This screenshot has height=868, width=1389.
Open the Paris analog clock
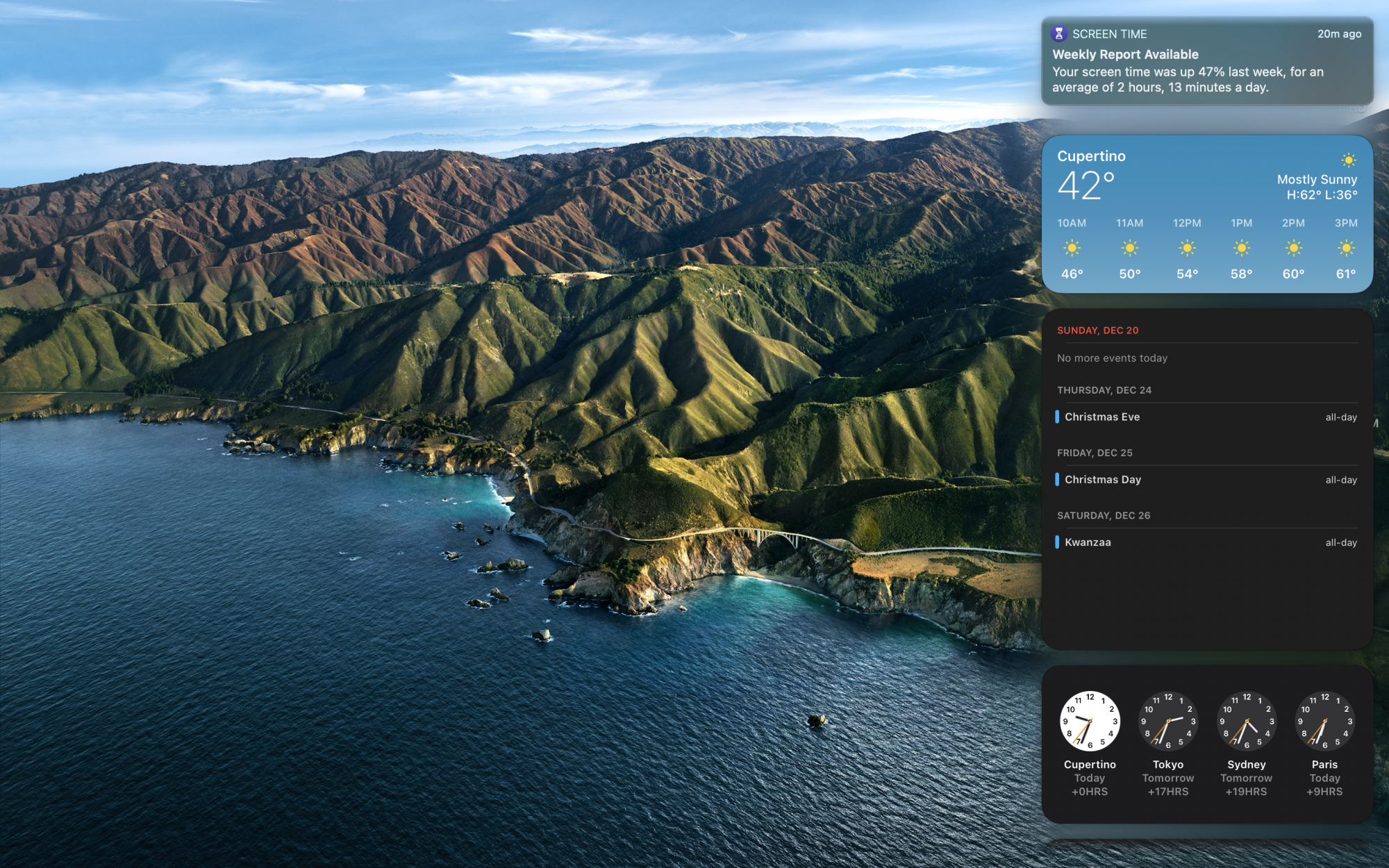[1324, 721]
